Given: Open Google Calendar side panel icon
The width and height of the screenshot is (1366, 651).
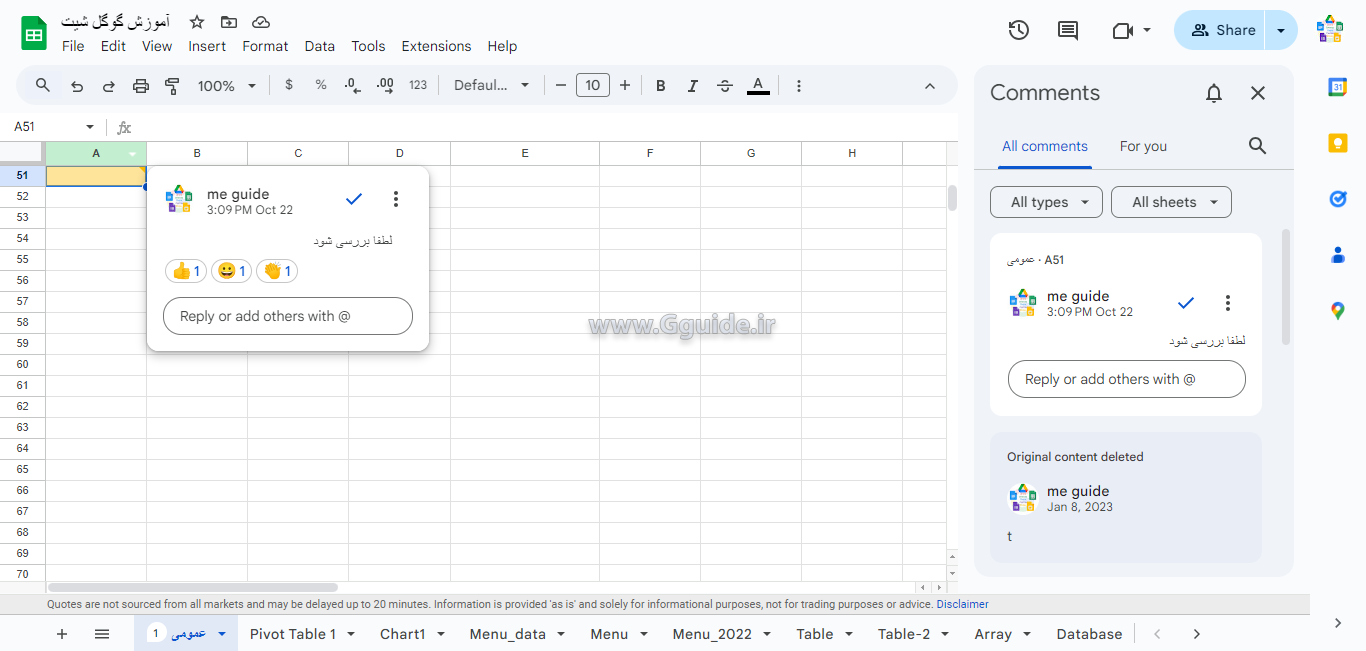Looking at the screenshot, I should point(1337,87).
